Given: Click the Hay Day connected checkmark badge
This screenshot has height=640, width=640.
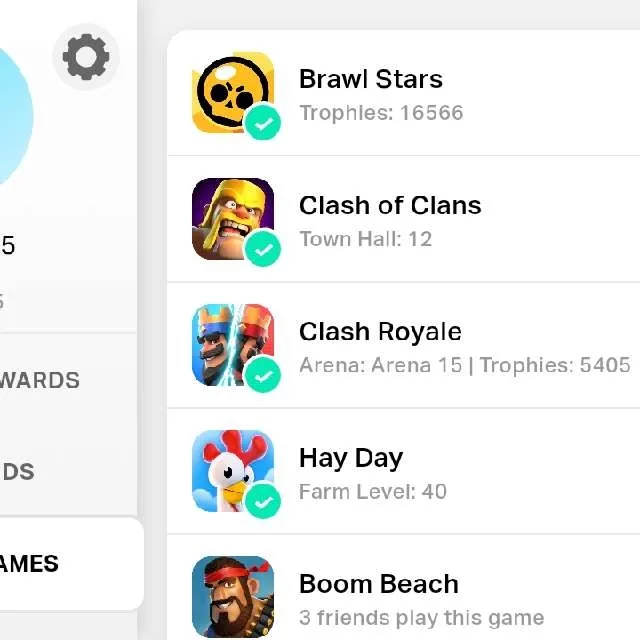Looking at the screenshot, I should pos(263,501).
